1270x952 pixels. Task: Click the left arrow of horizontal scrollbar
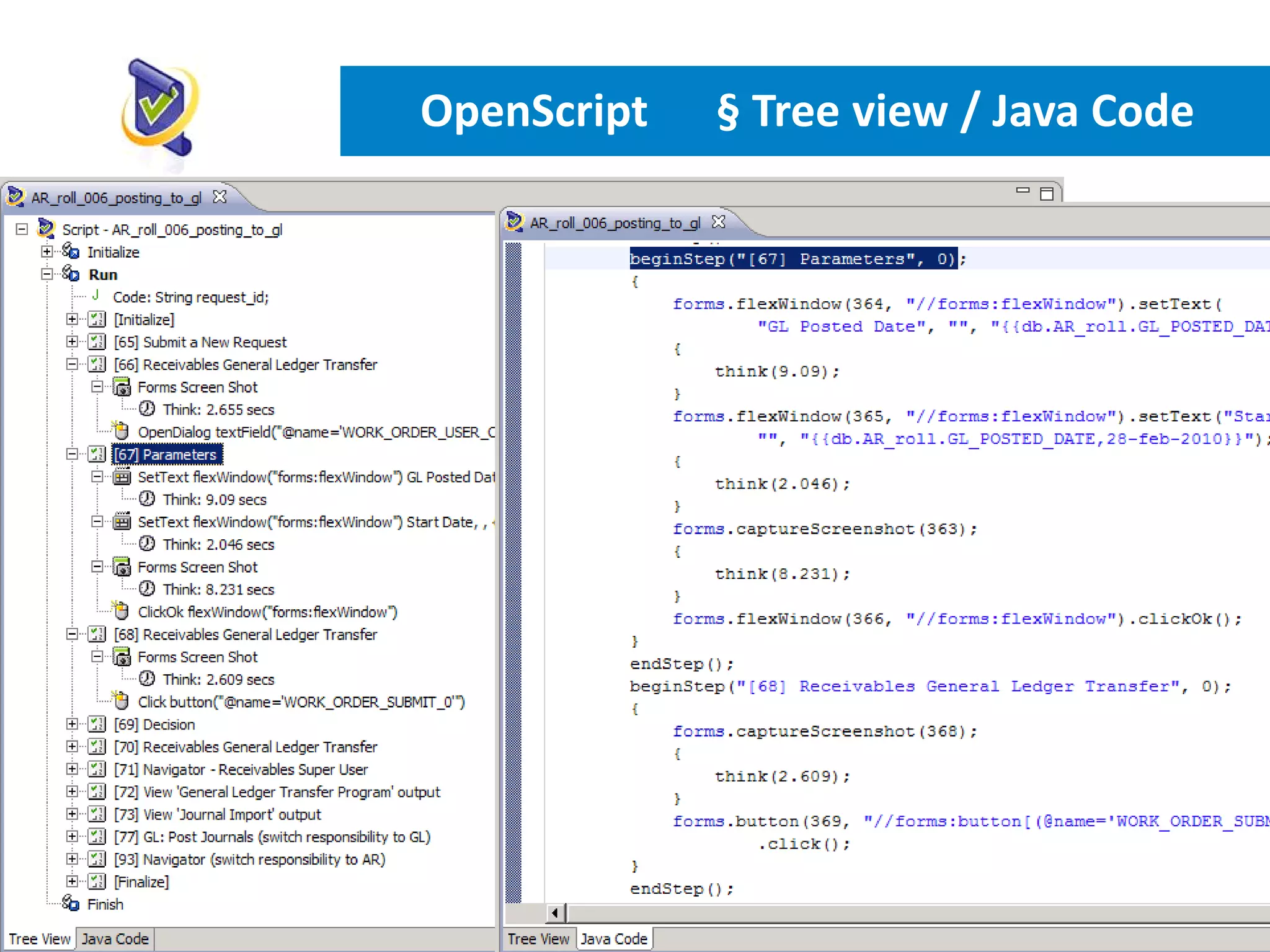pos(555,912)
